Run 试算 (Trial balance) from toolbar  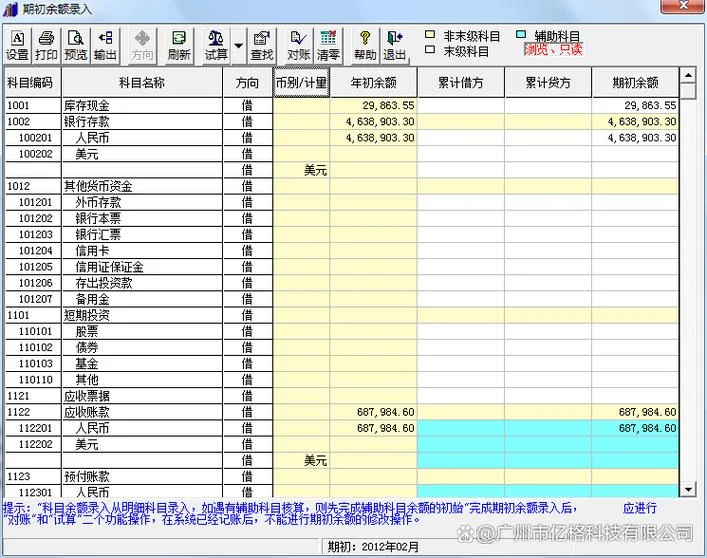click(216, 46)
